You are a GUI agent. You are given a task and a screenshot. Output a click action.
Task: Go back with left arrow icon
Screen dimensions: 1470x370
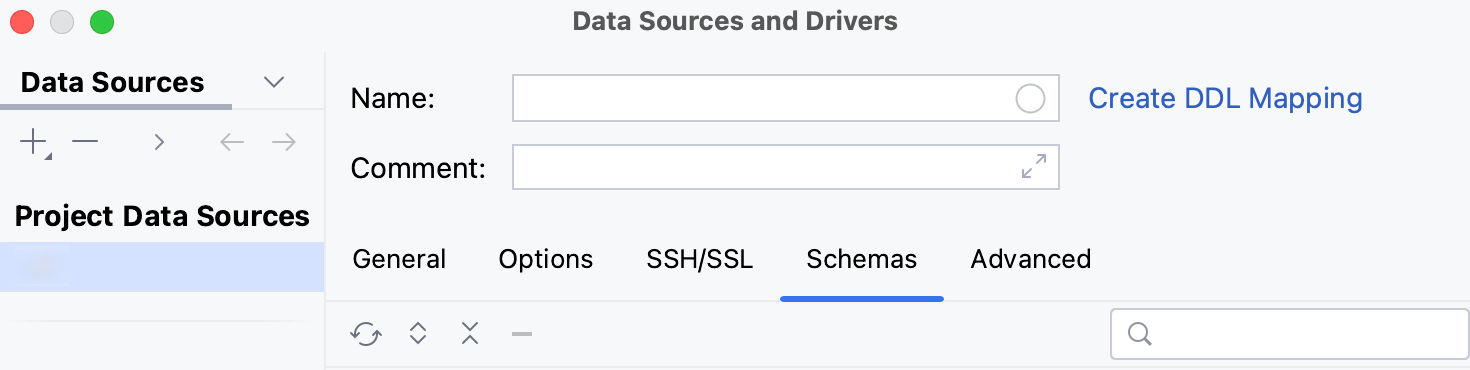point(232,143)
